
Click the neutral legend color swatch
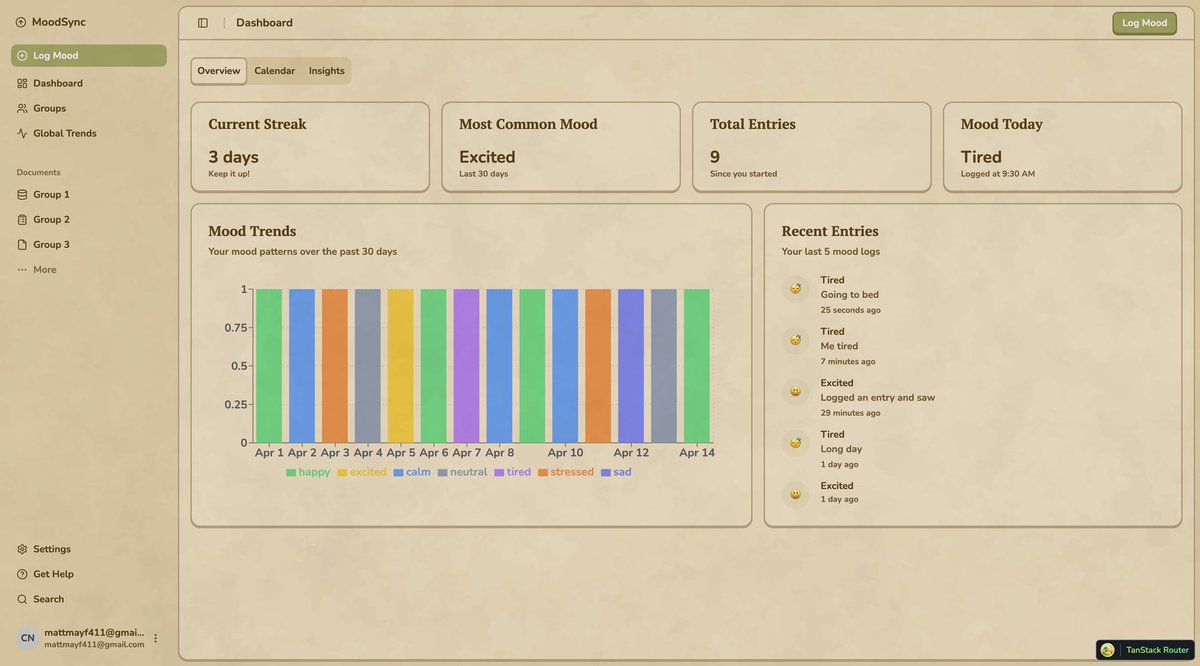tap(442, 472)
